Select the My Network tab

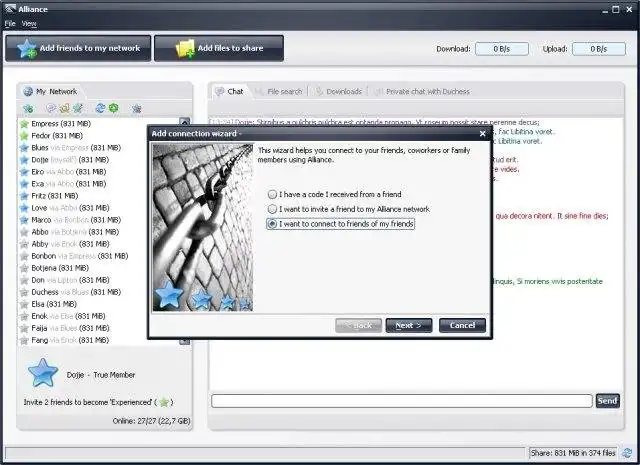point(51,91)
